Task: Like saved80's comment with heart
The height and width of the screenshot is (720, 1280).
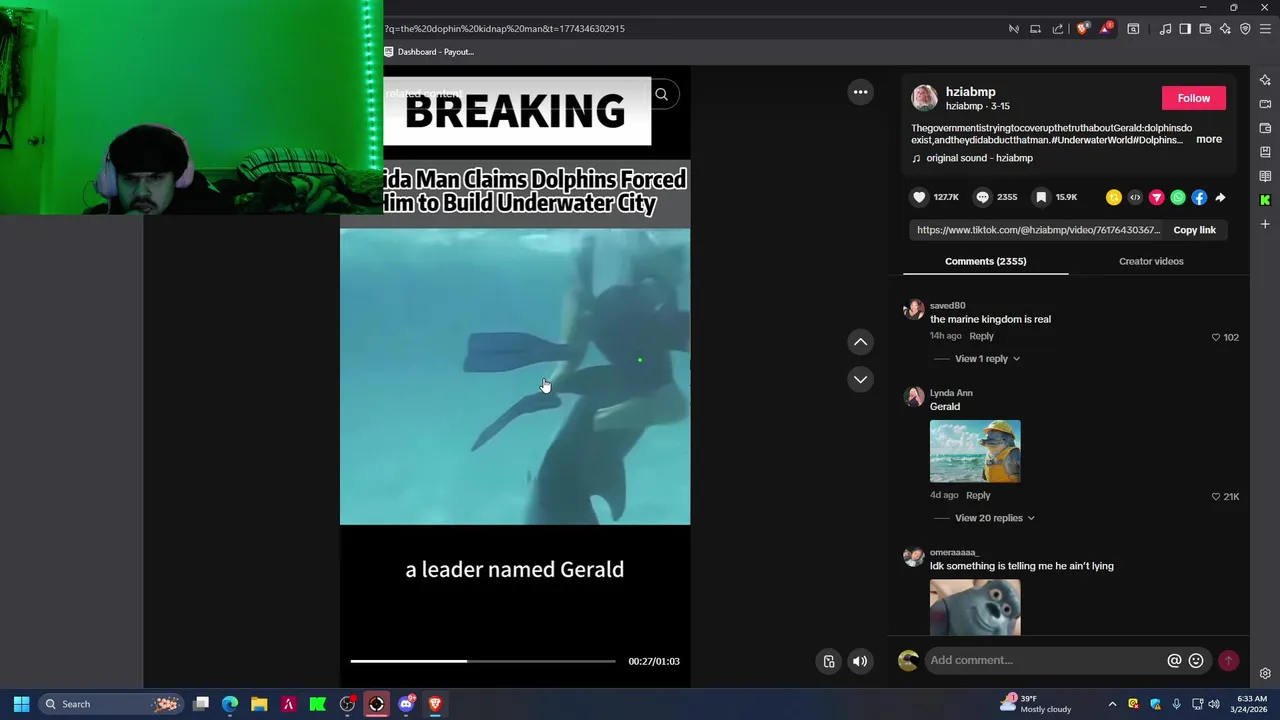Action: [1216, 337]
